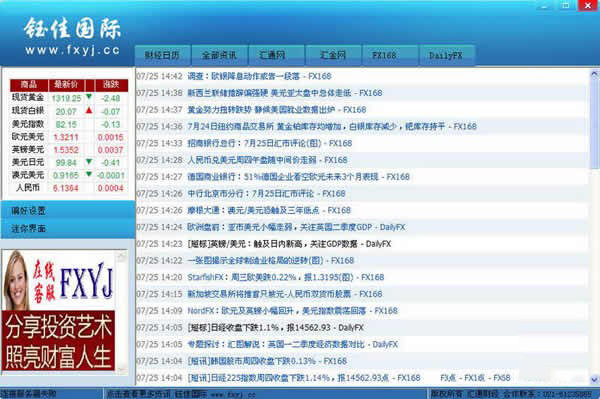Click the down arrow next to 美元日元
Screen dimensions: 600x399
pos(89,162)
